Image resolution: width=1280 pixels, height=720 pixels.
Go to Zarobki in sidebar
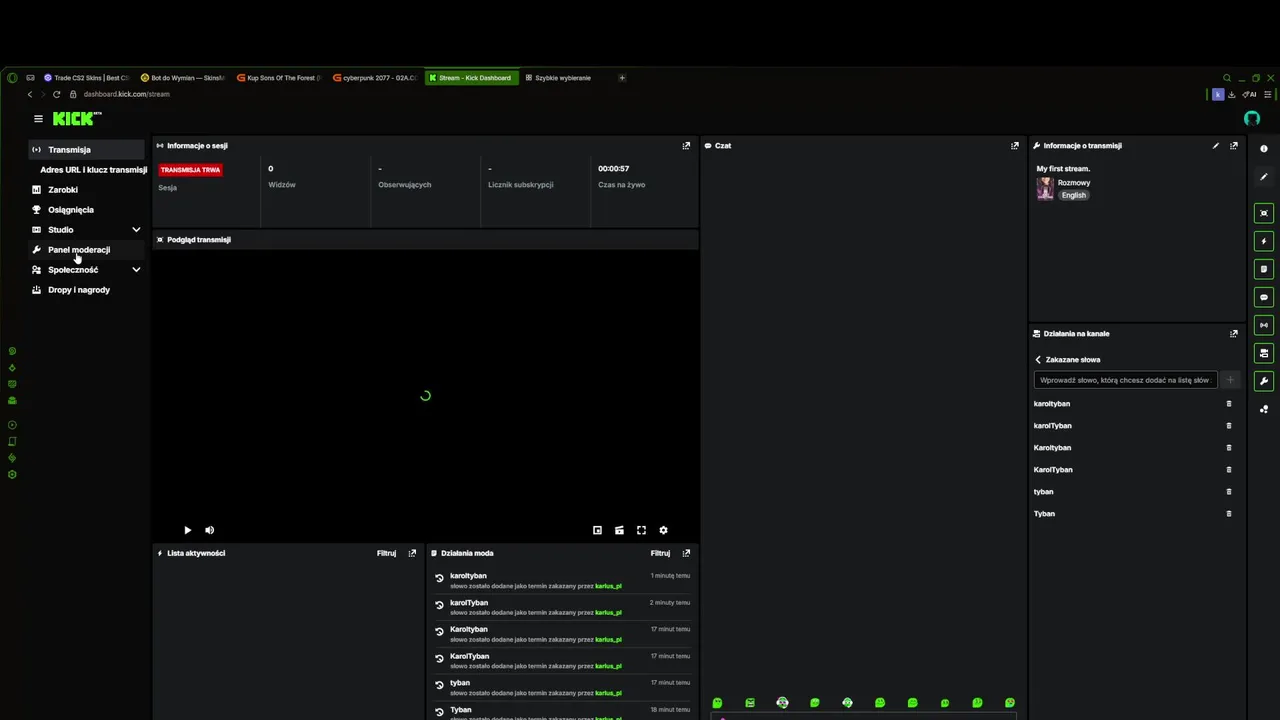tap(63, 190)
